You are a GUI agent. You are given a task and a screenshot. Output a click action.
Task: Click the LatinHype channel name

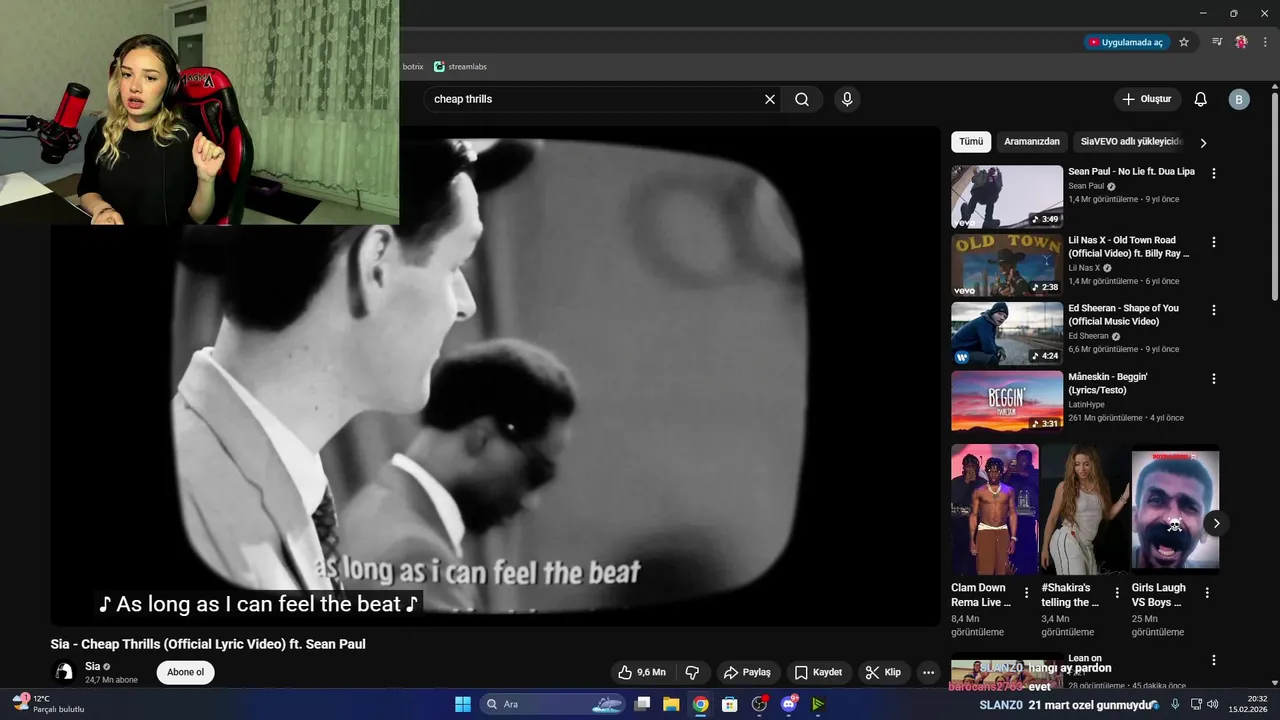point(1086,405)
